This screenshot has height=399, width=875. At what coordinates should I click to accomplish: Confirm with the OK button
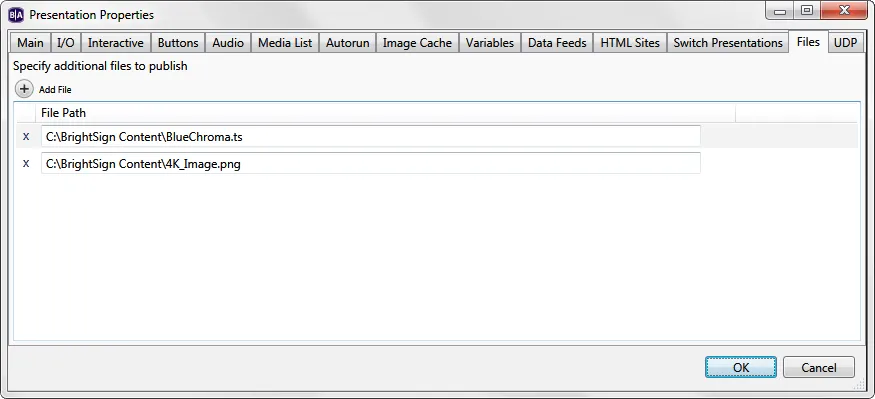pos(741,367)
